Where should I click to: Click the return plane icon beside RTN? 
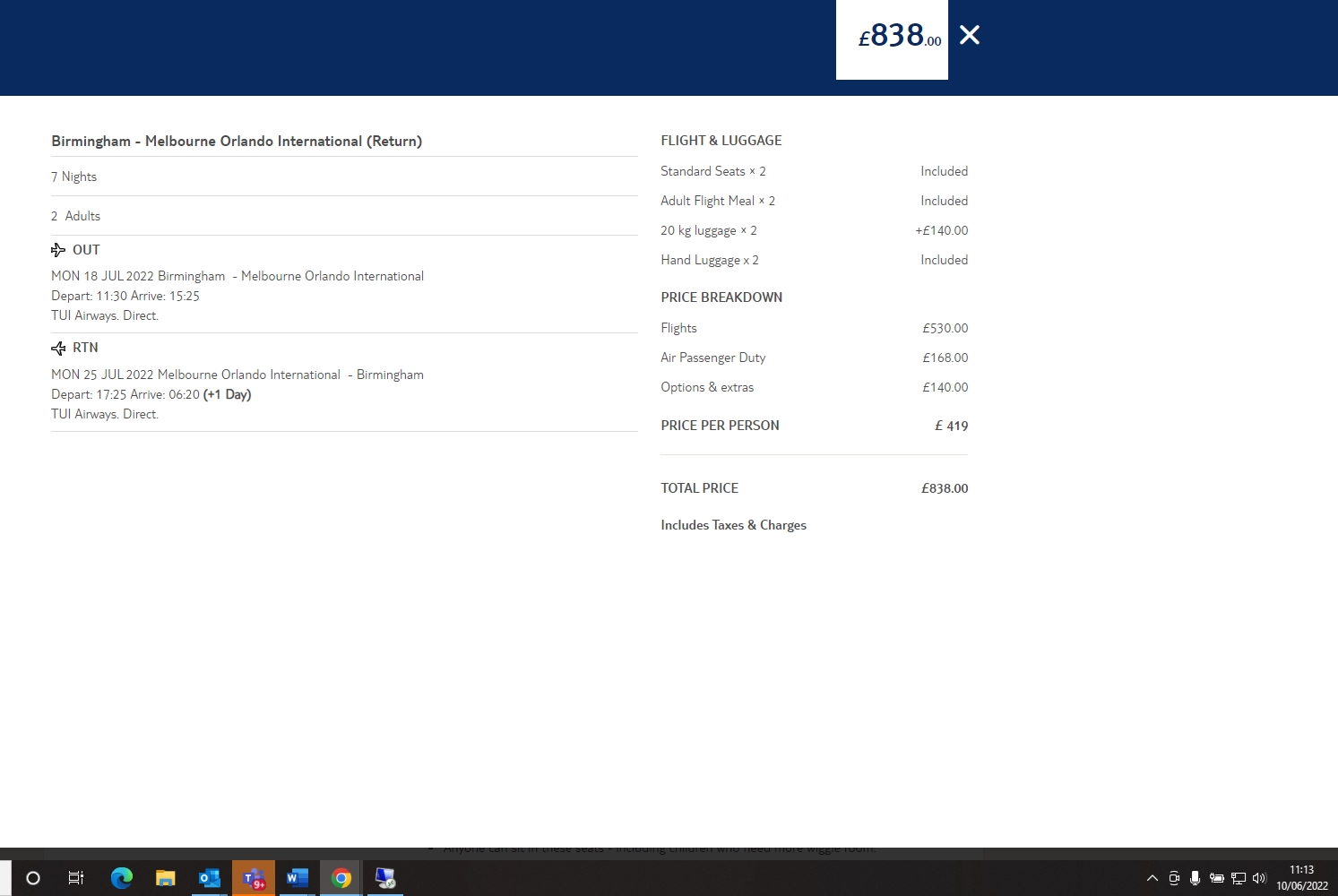[58, 348]
